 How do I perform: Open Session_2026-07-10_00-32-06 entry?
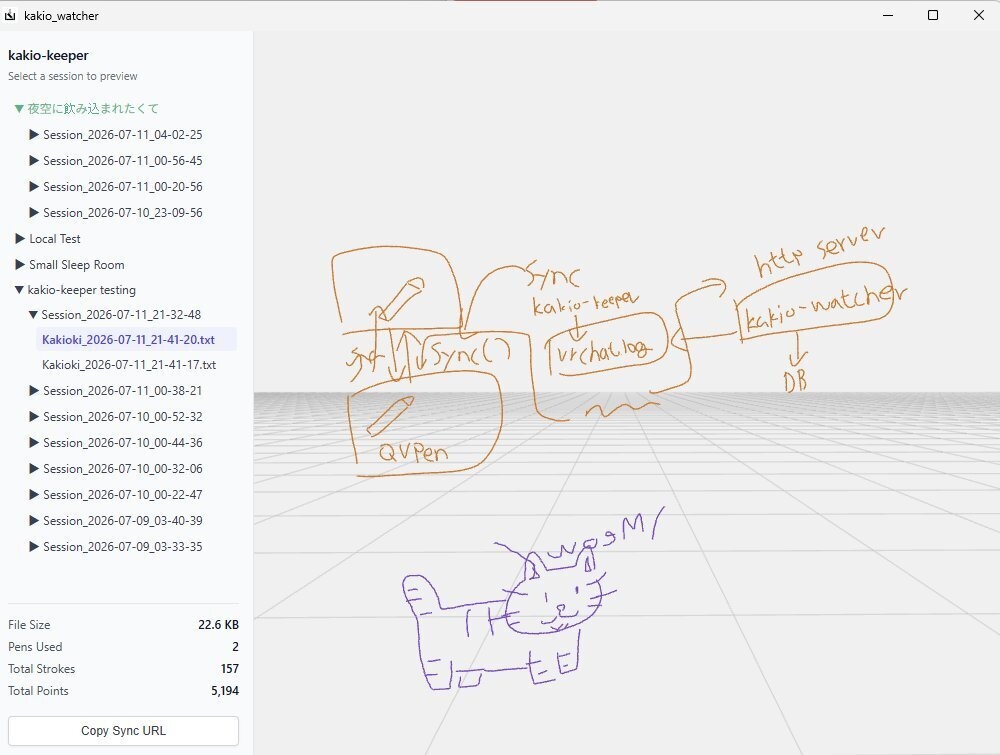pyautogui.click(x=116, y=469)
